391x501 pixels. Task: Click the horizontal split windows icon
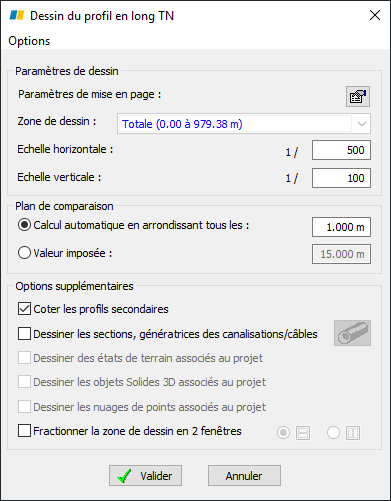(303, 433)
